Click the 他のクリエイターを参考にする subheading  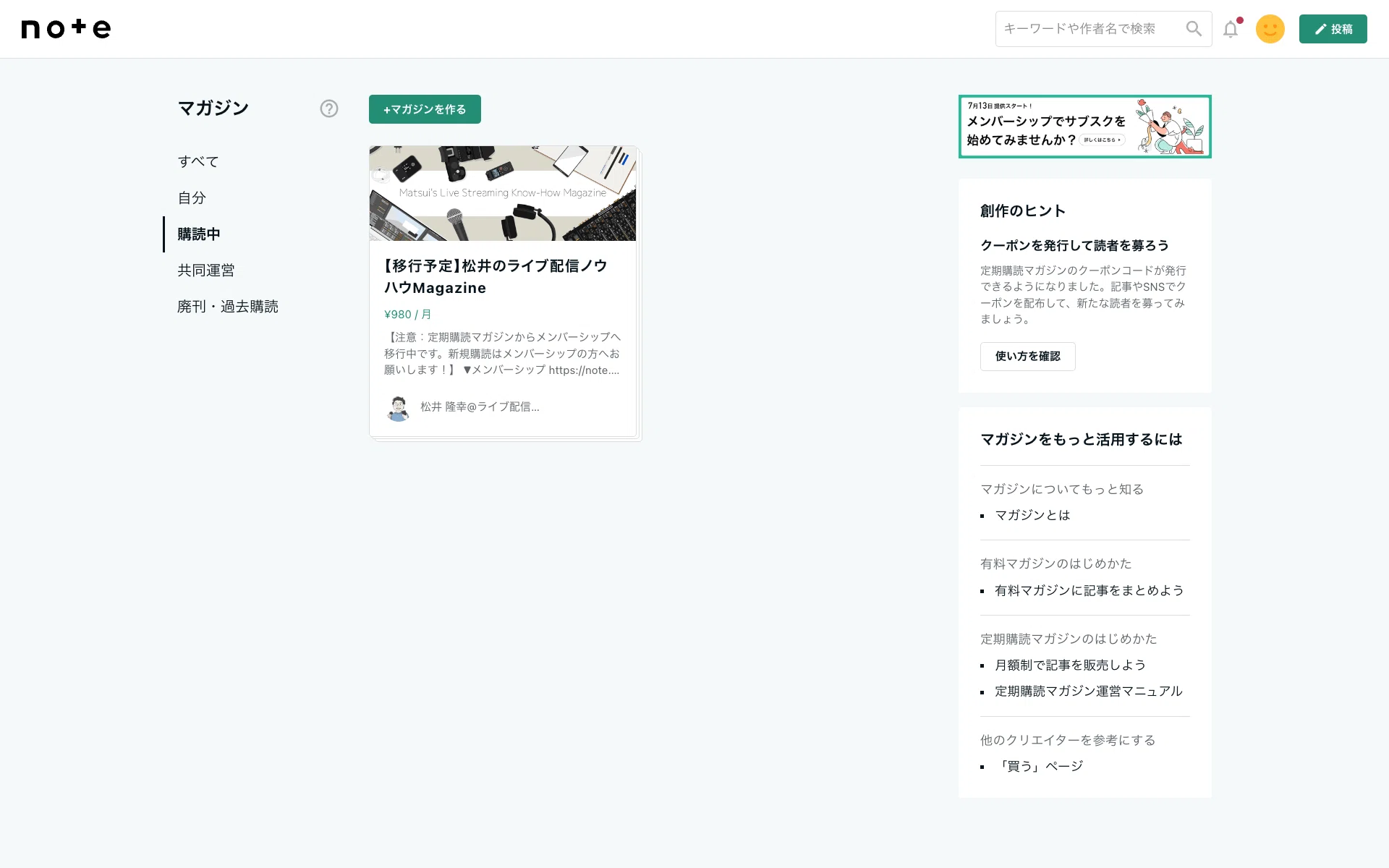point(1068,740)
